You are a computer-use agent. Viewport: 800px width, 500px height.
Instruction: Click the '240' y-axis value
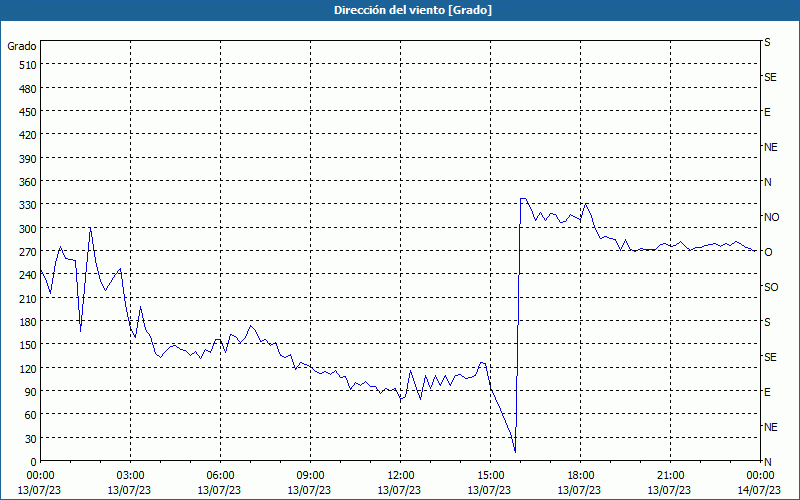point(28,276)
